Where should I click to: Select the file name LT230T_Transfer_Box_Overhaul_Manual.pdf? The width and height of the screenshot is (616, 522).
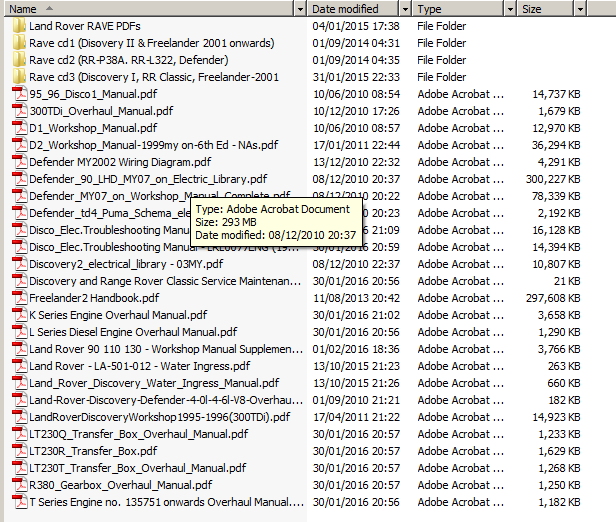click(138, 468)
